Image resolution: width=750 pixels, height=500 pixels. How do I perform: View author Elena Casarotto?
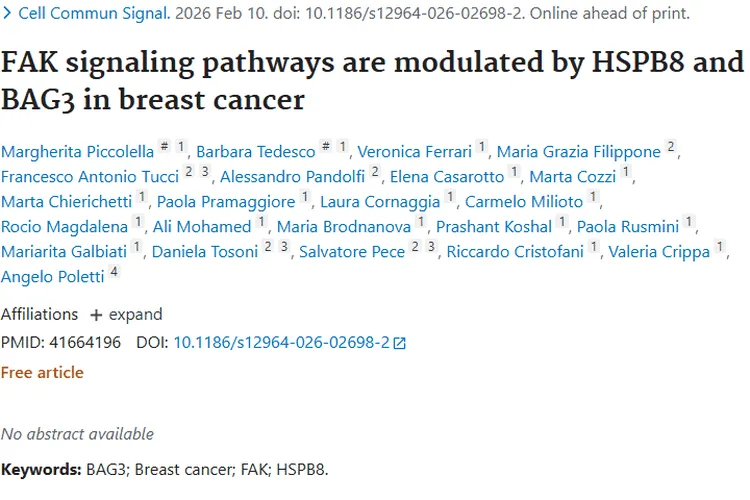(x=447, y=177)
